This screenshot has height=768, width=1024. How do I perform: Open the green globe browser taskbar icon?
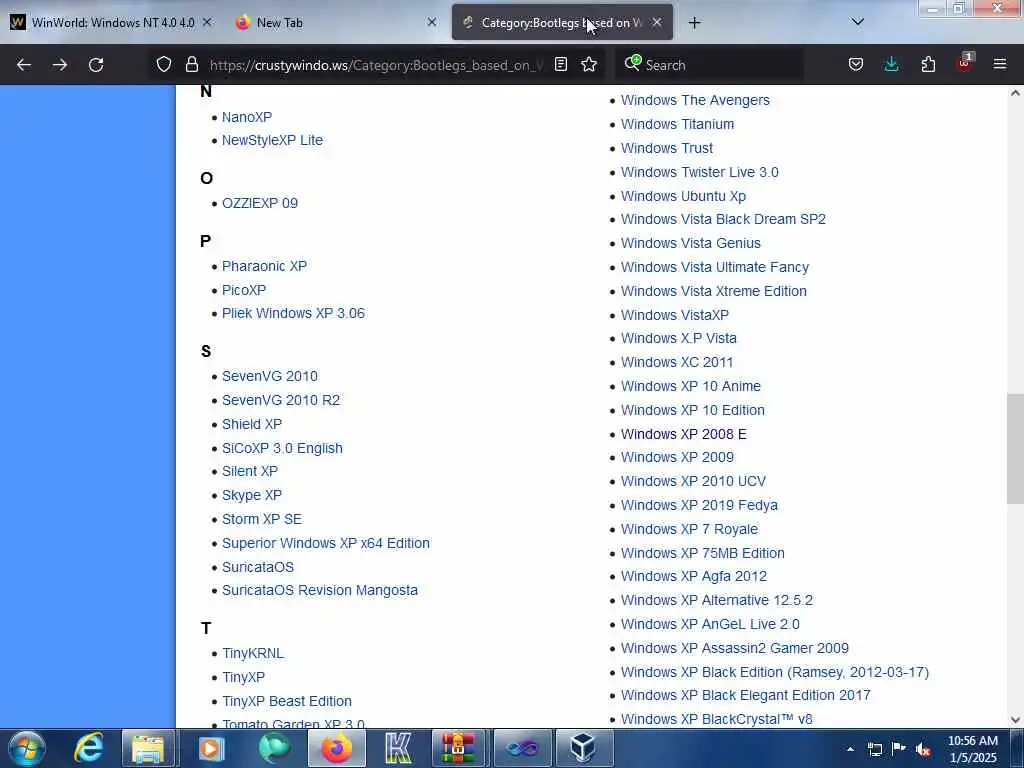274,748
